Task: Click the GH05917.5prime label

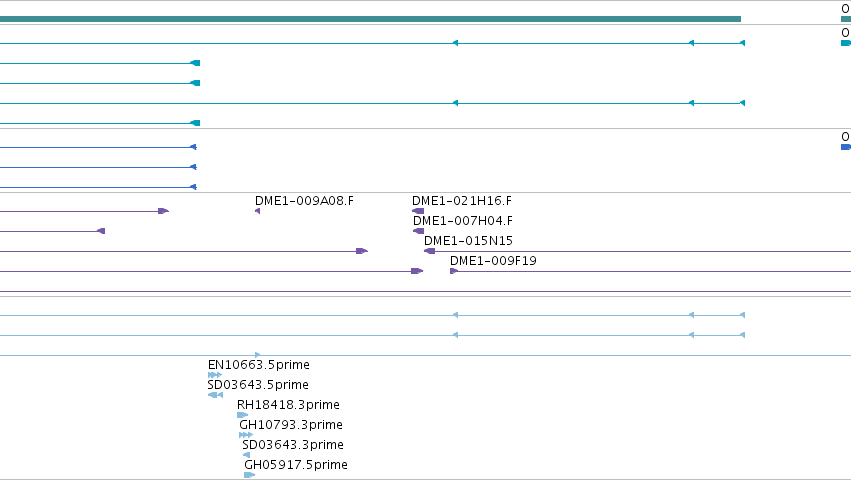Action: pyautogui.click(x=296, y=465)
